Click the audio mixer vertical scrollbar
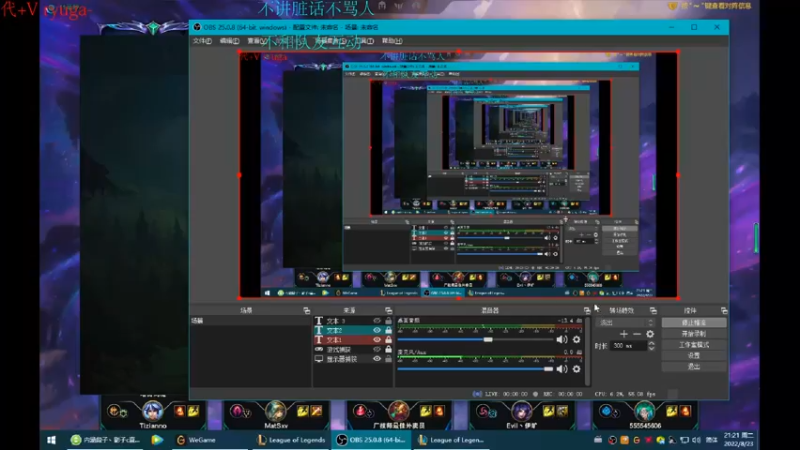The width and height of the screenshot is (800, 450). click(x=588, y=351)
